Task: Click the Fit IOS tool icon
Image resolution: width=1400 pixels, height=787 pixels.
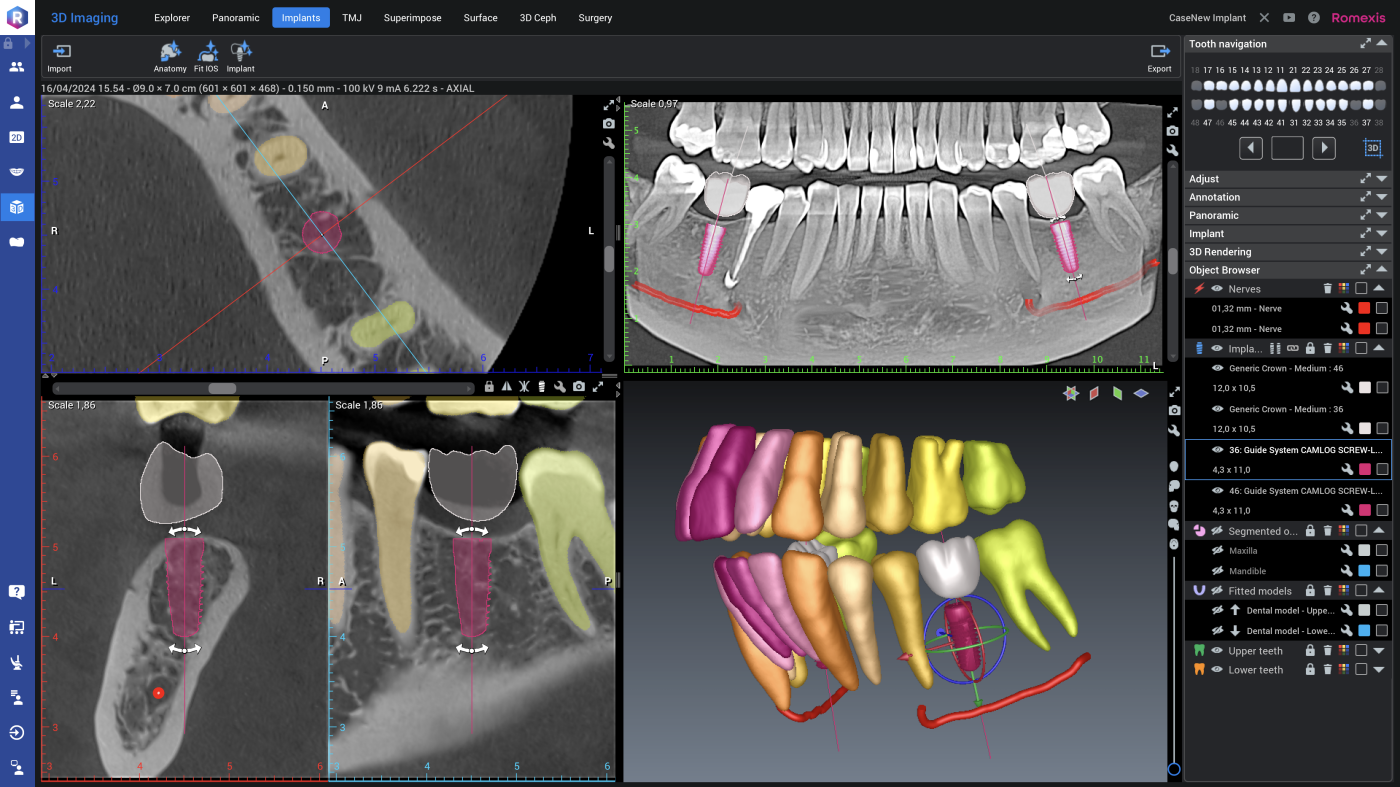Action: click(x=207, y=55)
